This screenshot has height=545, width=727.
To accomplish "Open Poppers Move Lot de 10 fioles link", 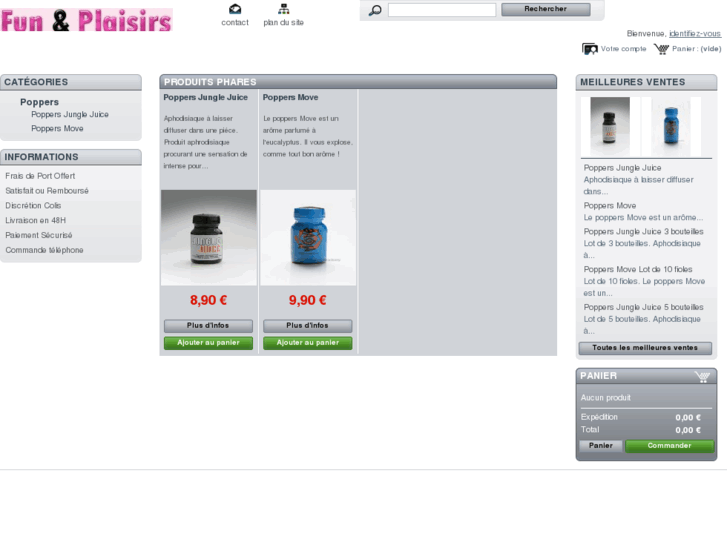I will [638, 269].
